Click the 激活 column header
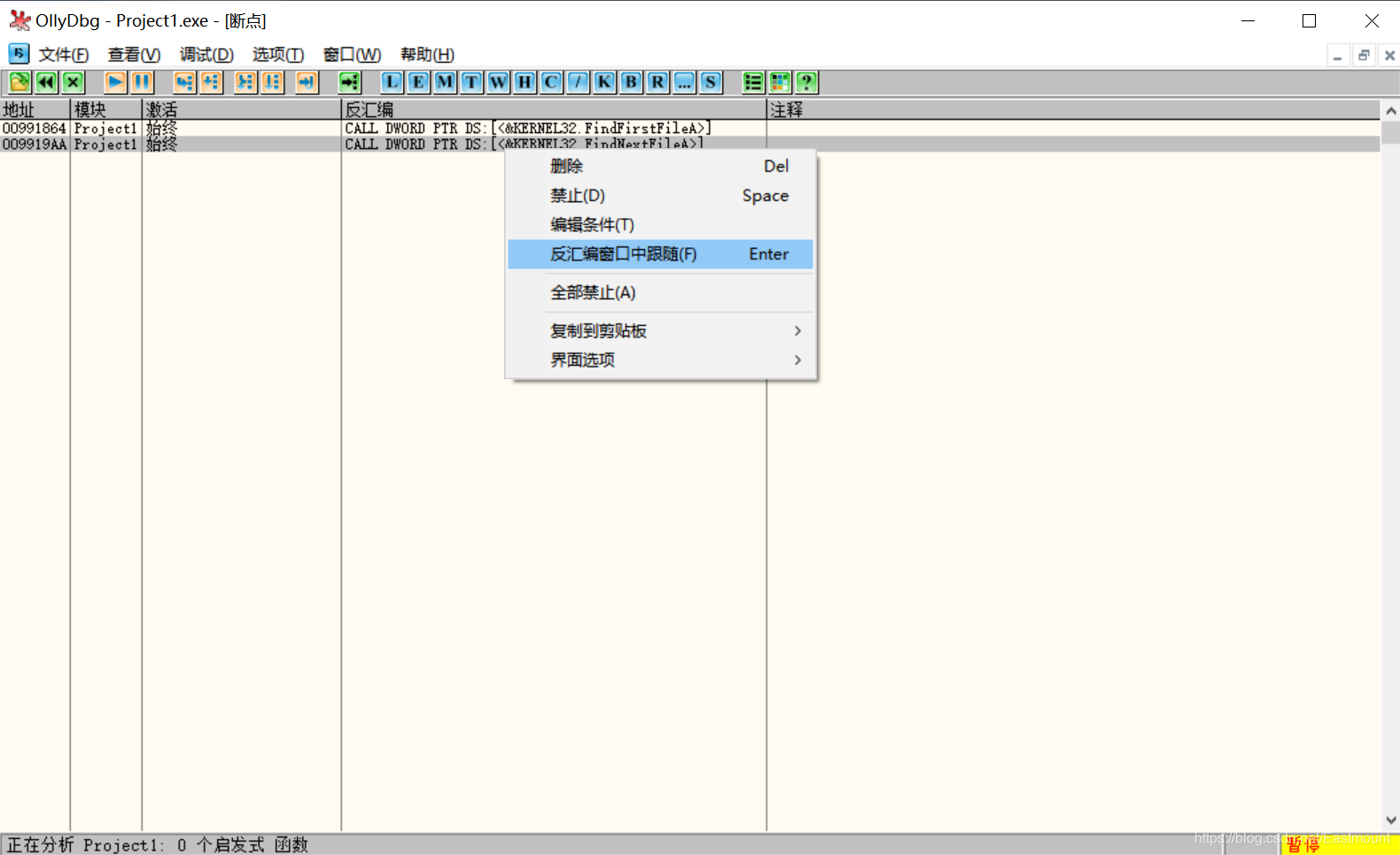This screenshot has width=1400, height=855. tap(242, 110)
